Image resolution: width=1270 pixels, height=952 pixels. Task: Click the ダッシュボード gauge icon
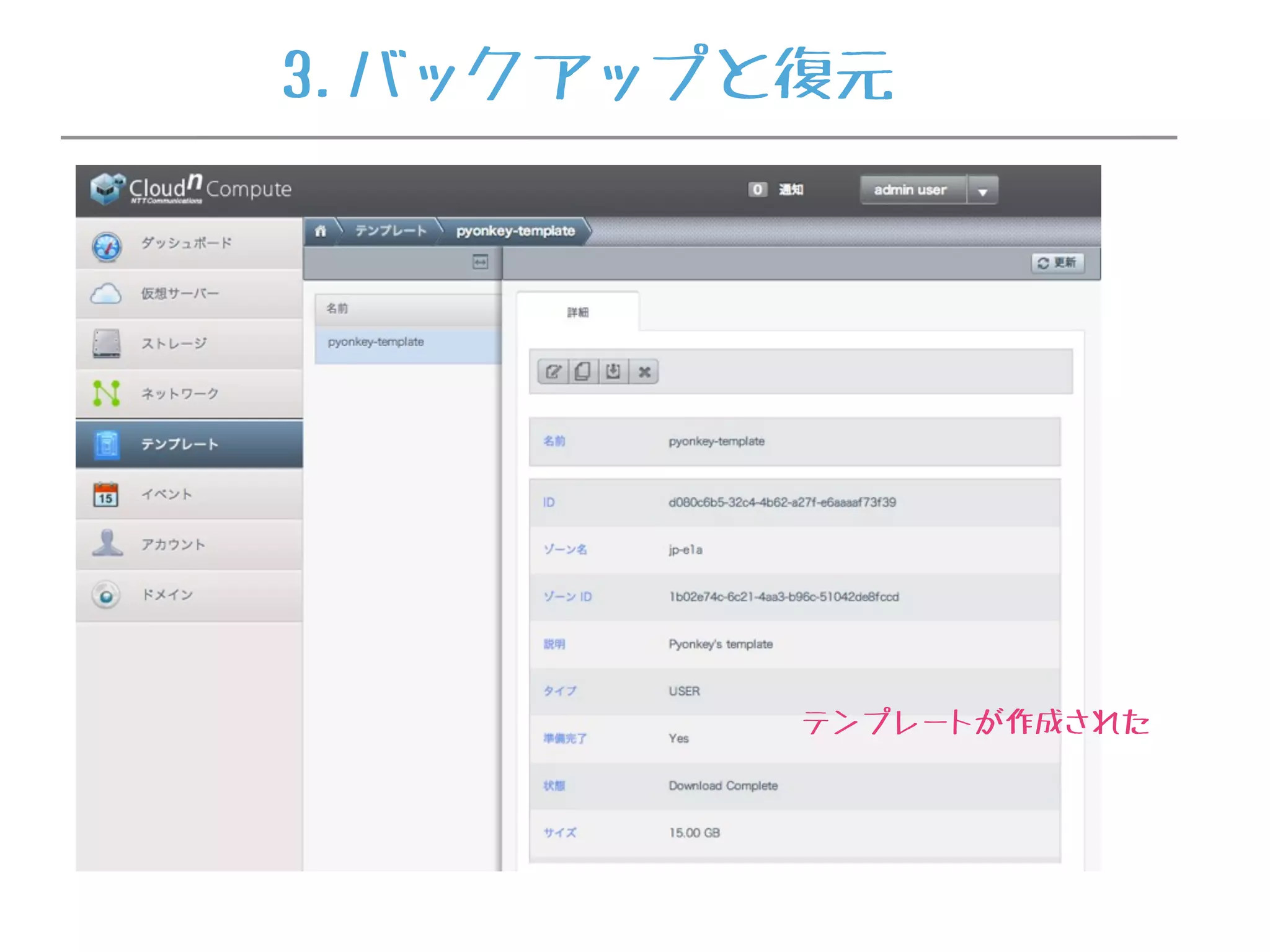click(x=107, y=247)
